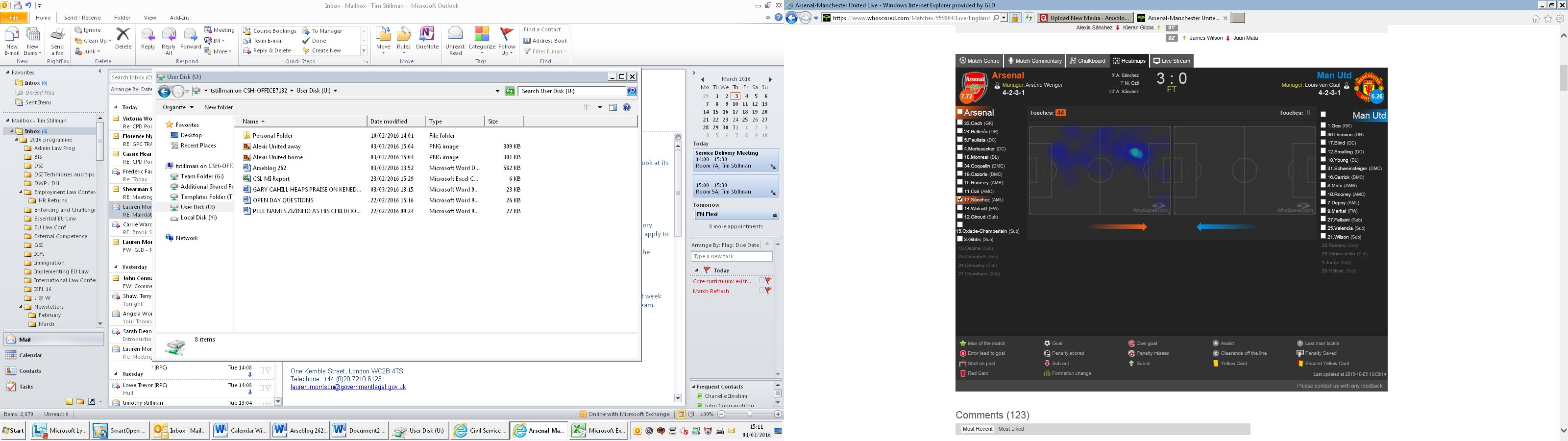Collapse the Today group in message list

pos(116,107)
